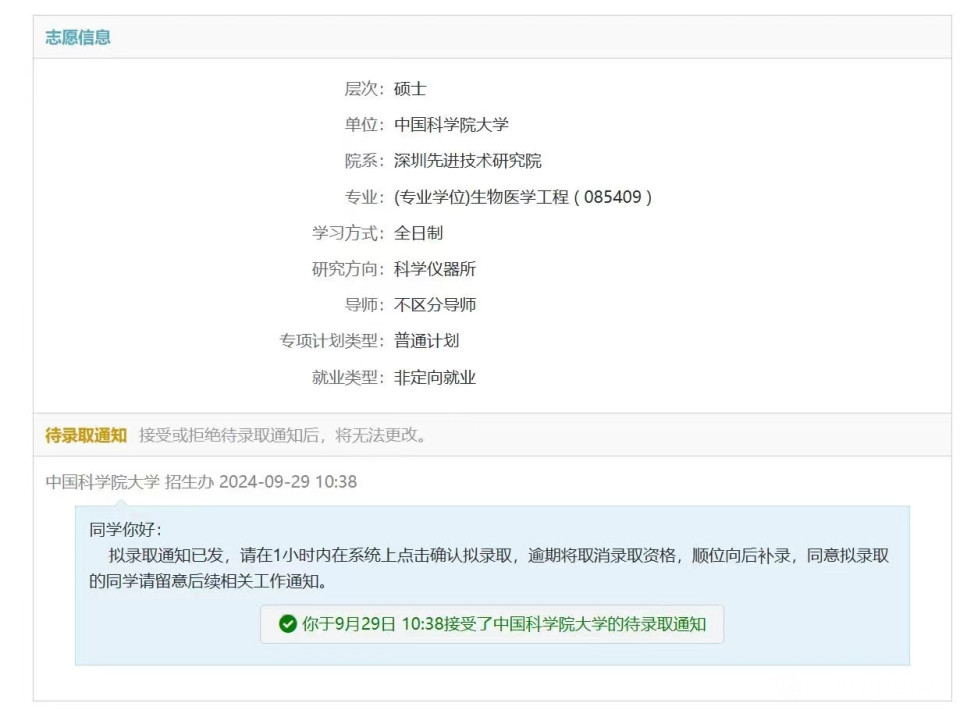Viewport: 960px width, 710px height.
Task: Click the 同学你好 greeting in the message
Action: [x=125, y=530]
